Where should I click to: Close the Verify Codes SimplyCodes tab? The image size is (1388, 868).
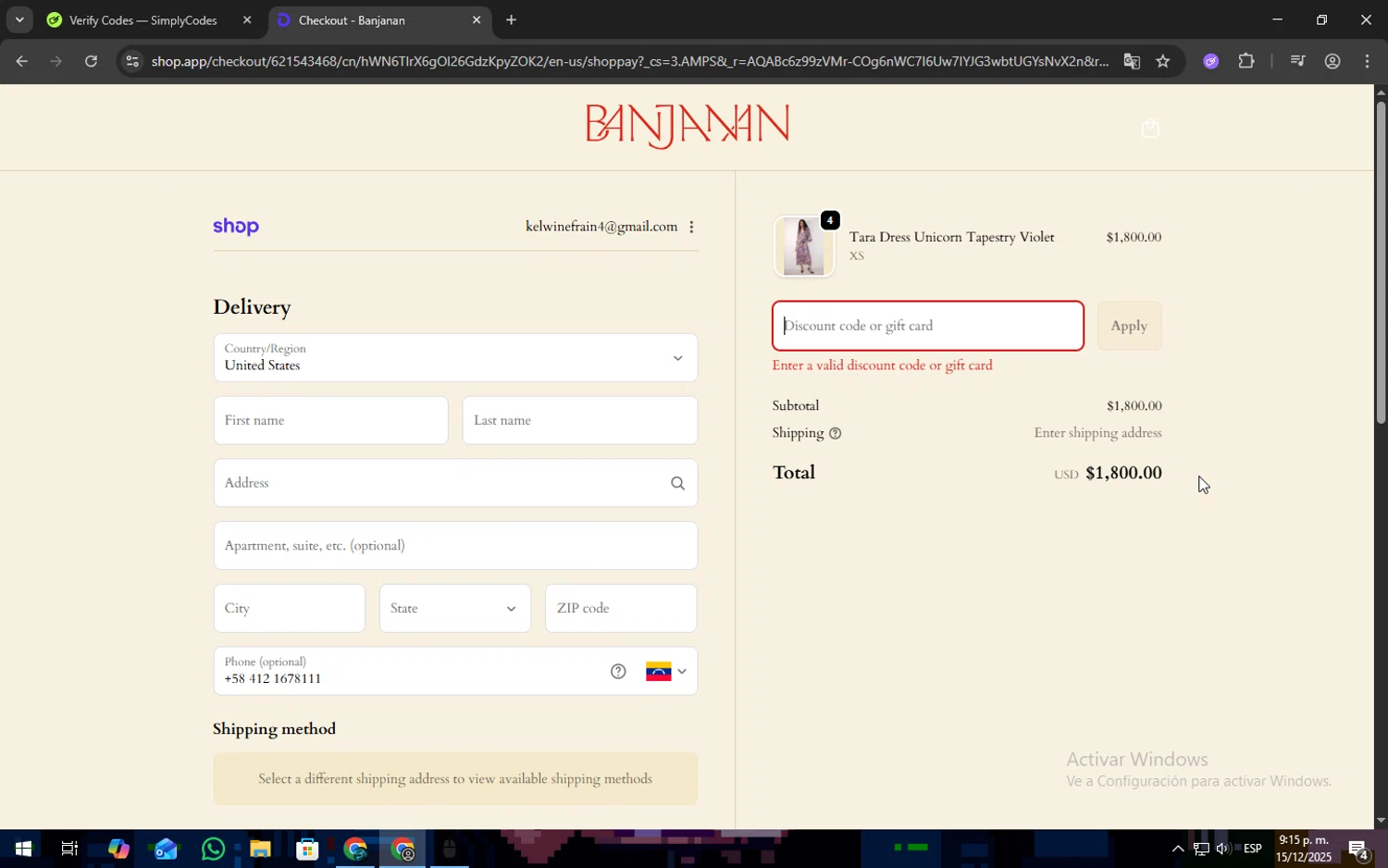click(x=247, y=19)
